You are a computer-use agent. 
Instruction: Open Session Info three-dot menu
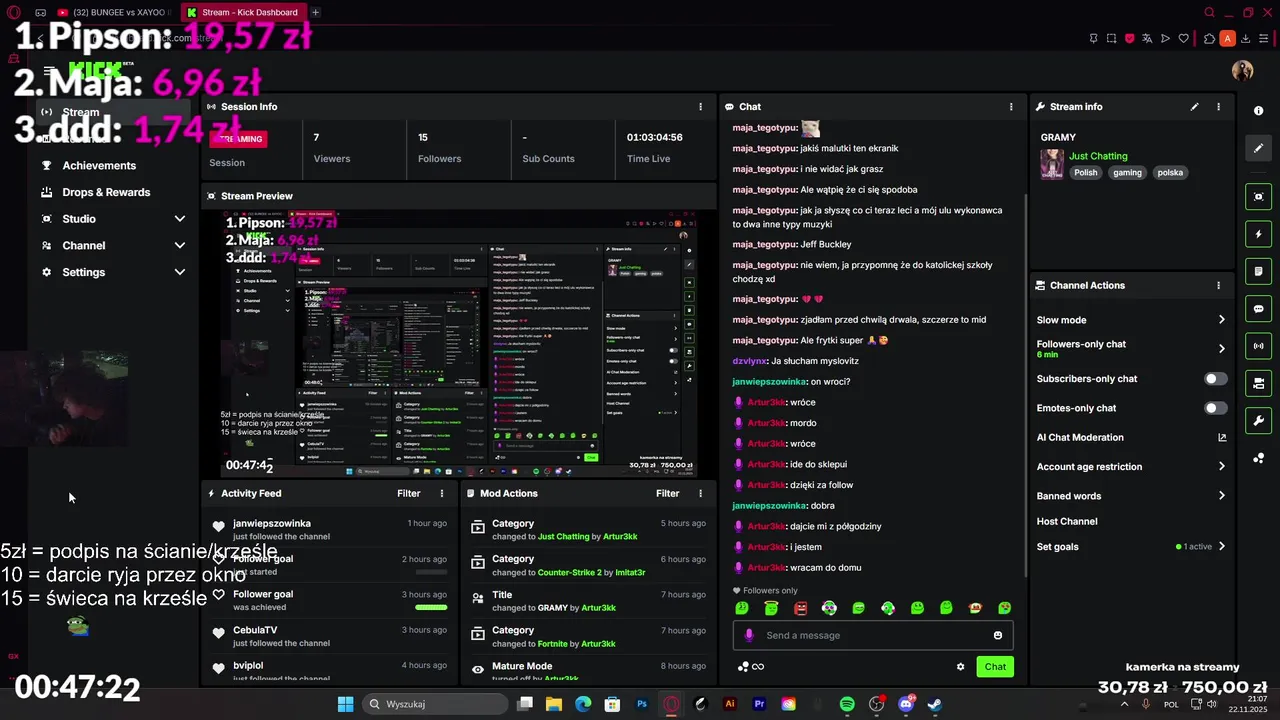coord(700,106)
